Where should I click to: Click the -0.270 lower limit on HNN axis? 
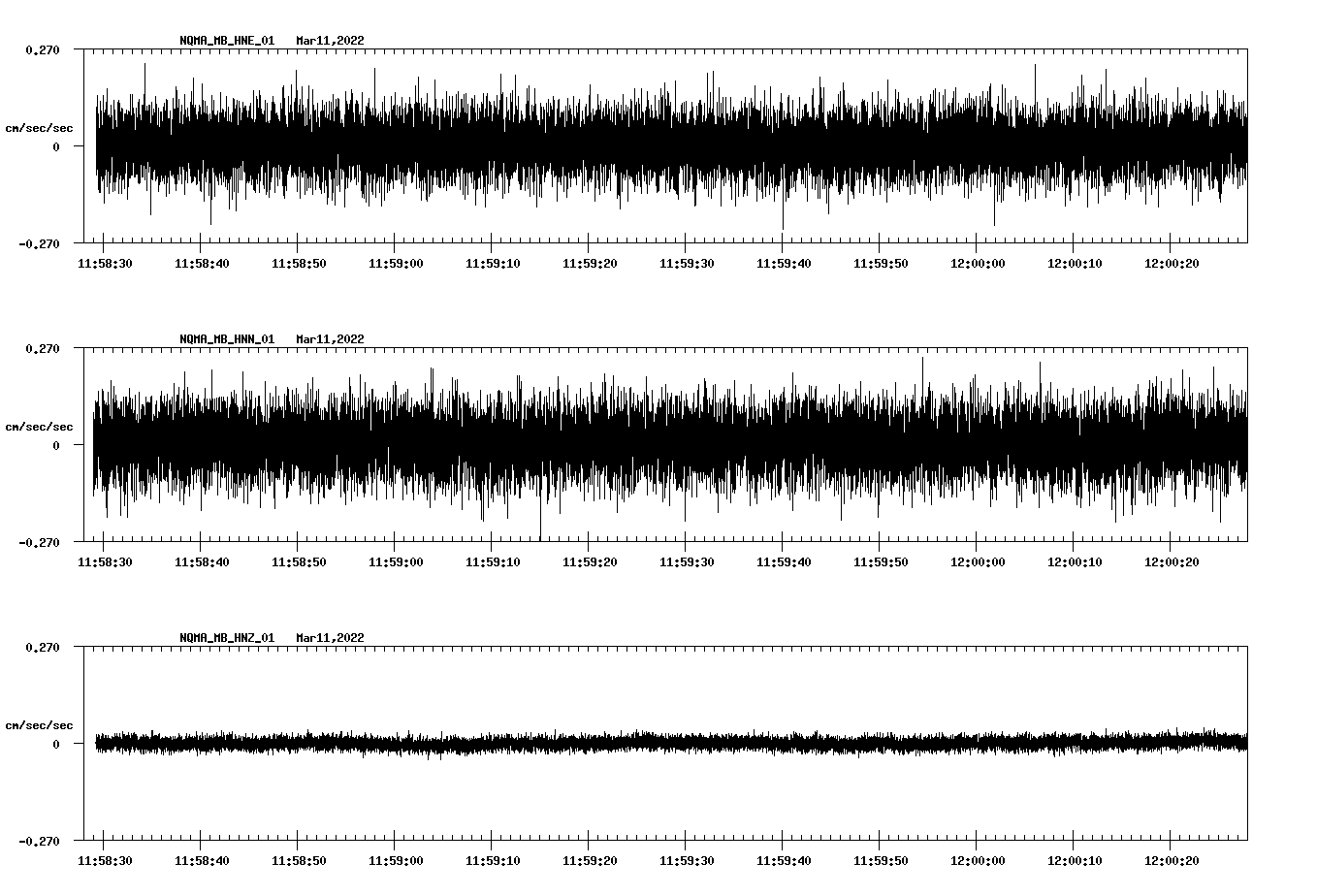pyautogui.click(x=39, y=542)
